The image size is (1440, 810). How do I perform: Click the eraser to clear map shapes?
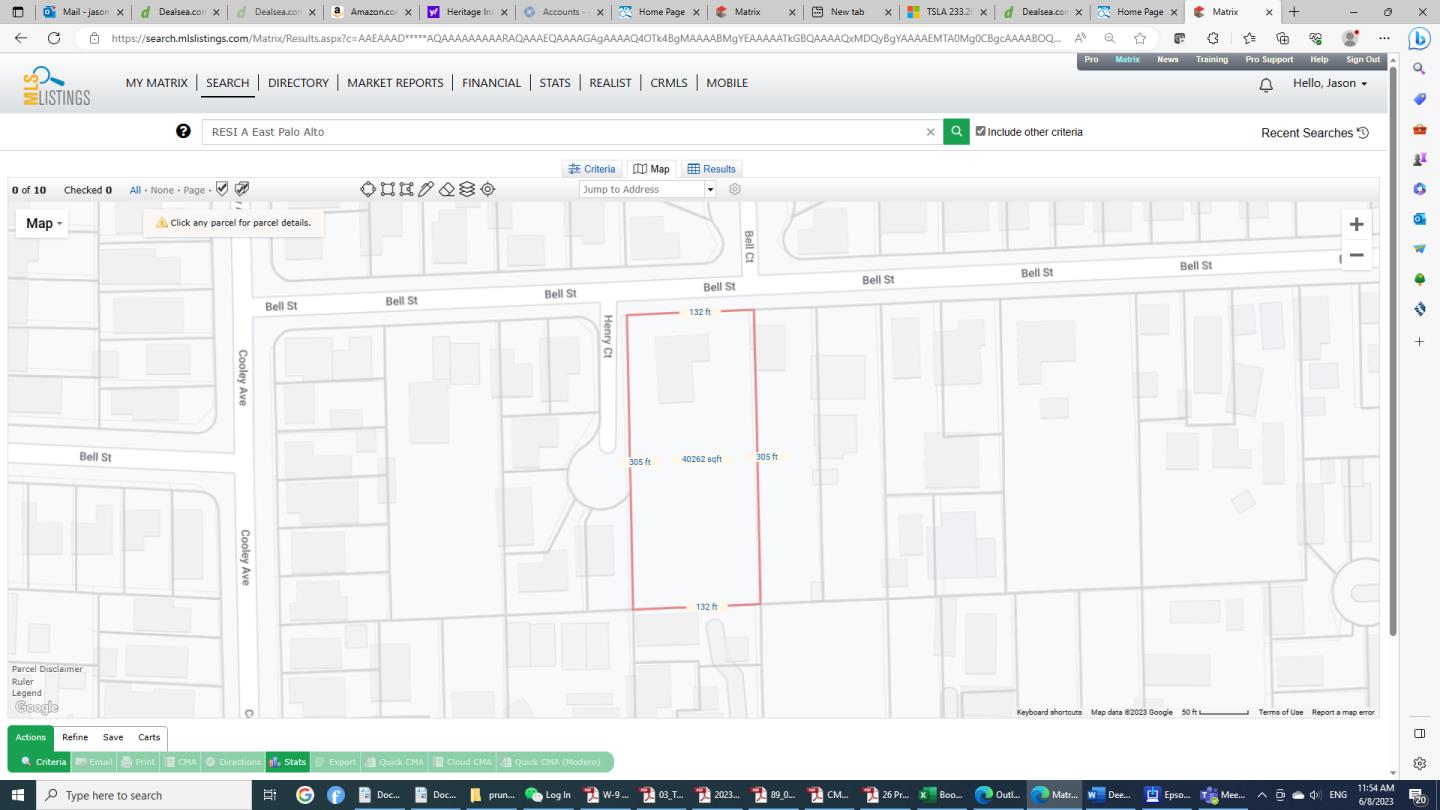pyautogui.click(x=447, y=189)
